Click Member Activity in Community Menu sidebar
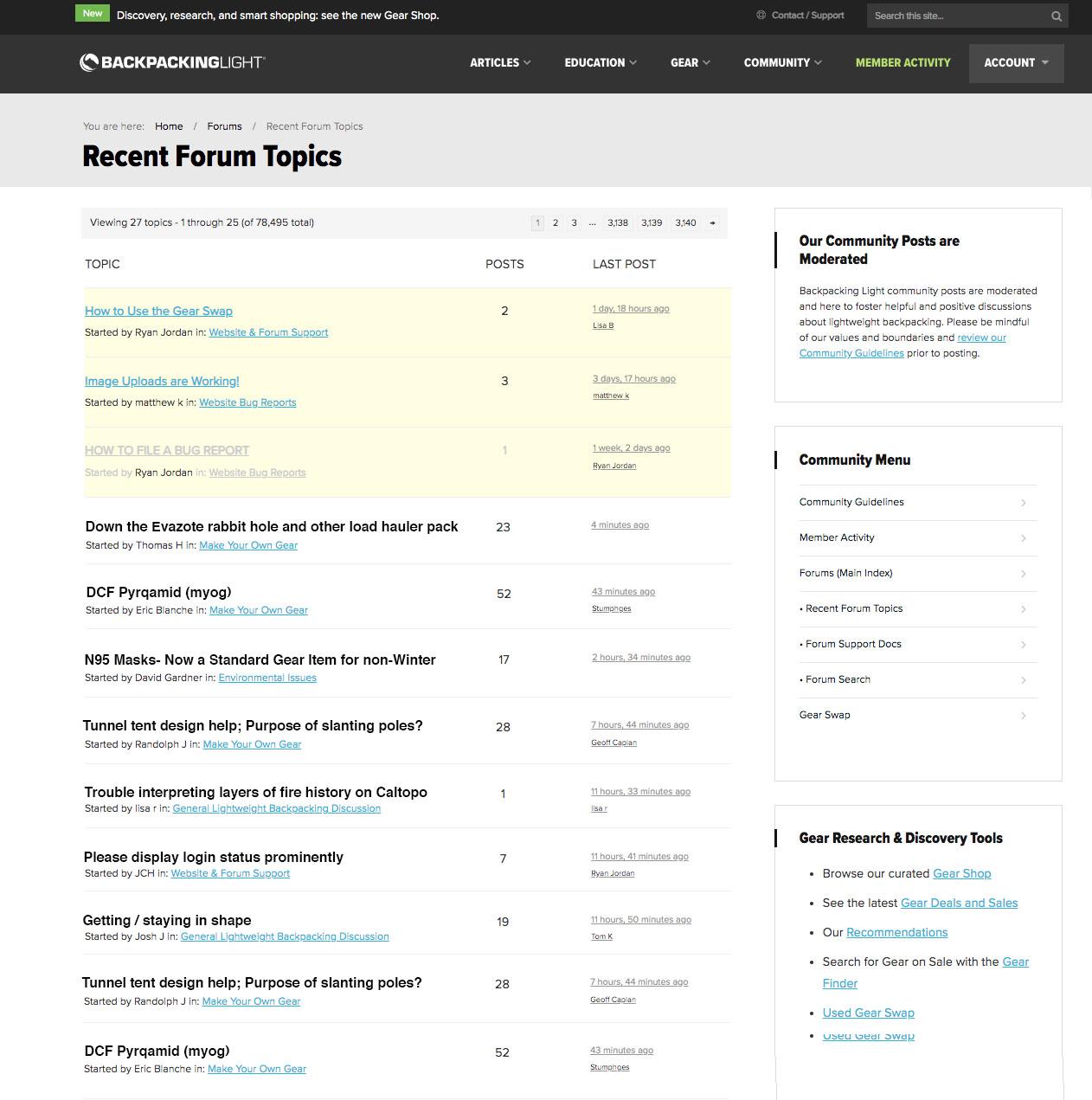 click(837, 537)
